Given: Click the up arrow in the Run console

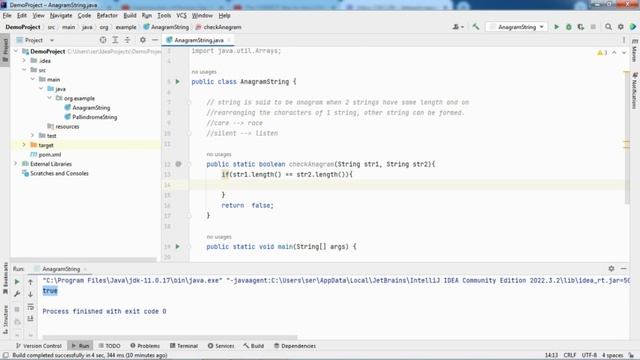Looking at the screenshot, I should click(30, 282).
